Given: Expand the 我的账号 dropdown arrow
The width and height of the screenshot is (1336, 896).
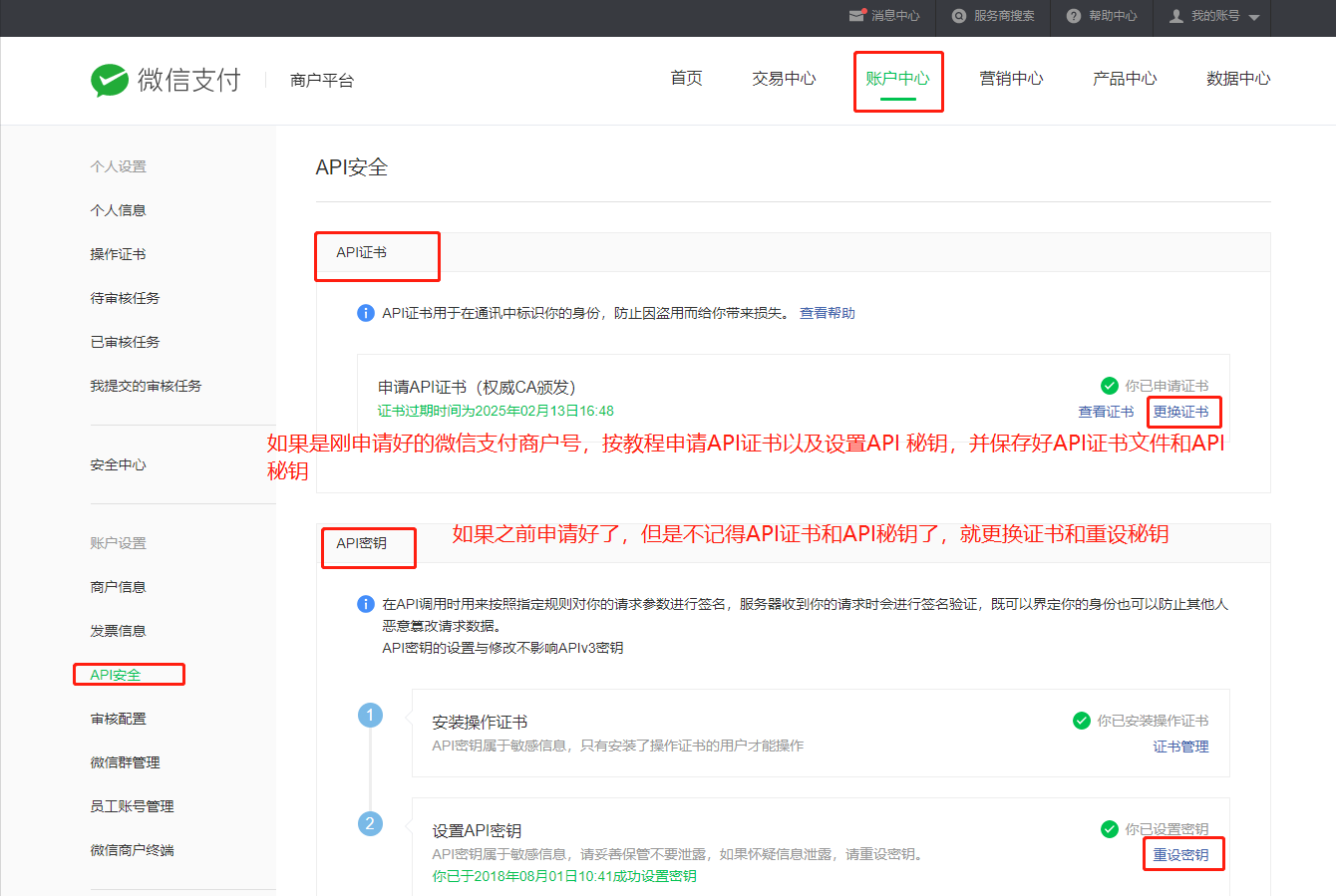Looking at the screenshot, I should tap(1254, 17).
